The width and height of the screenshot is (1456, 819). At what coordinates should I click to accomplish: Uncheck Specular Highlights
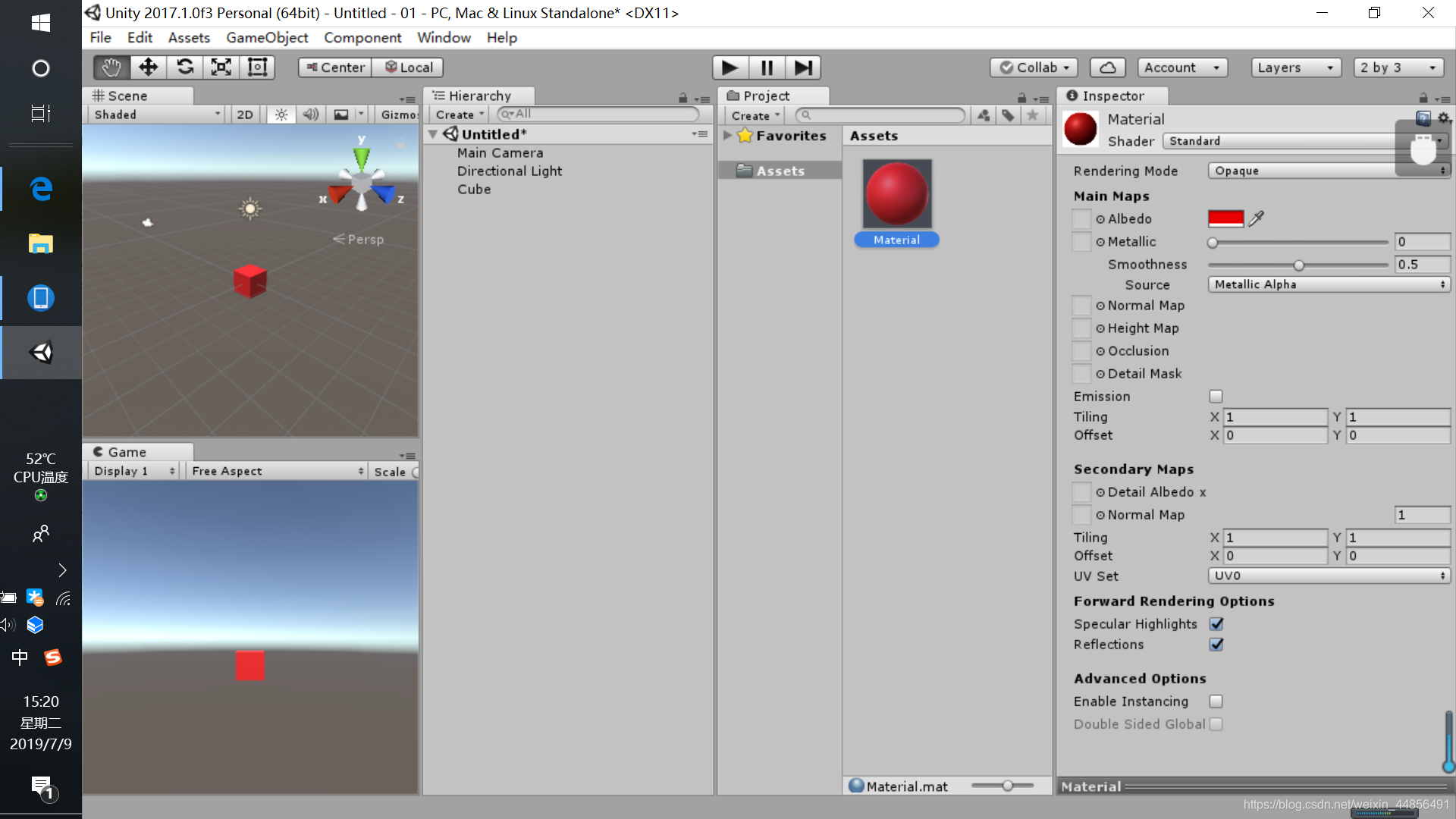click(x=1216, y=623)
